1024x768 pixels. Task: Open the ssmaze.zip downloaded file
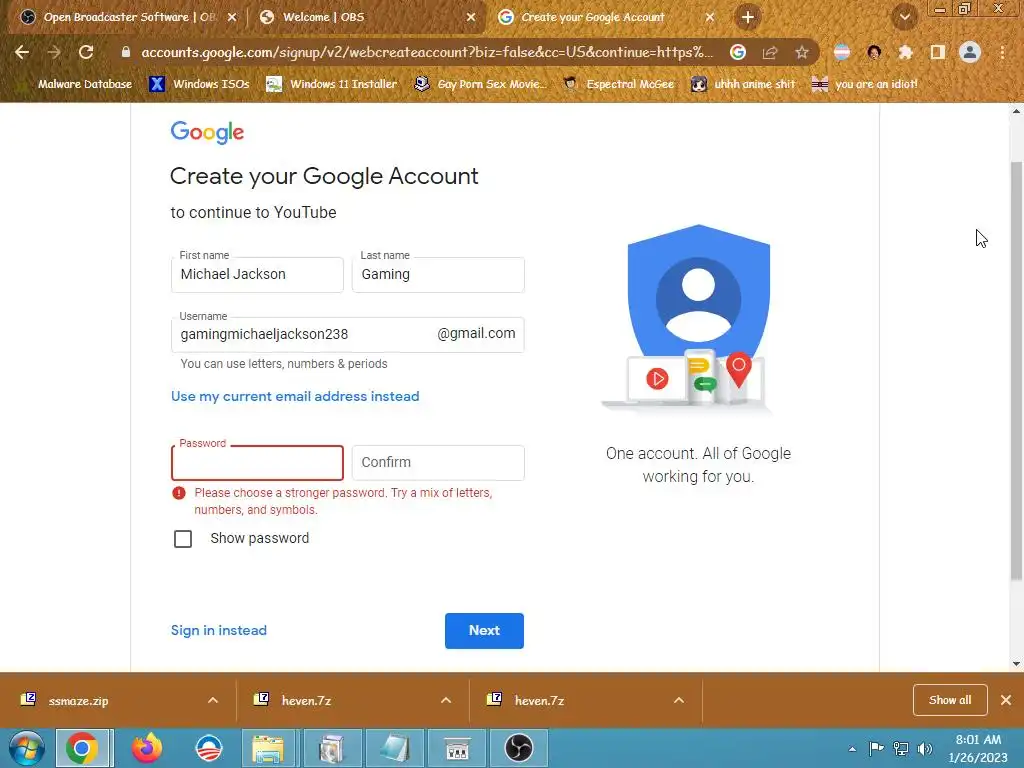(78, 701)
